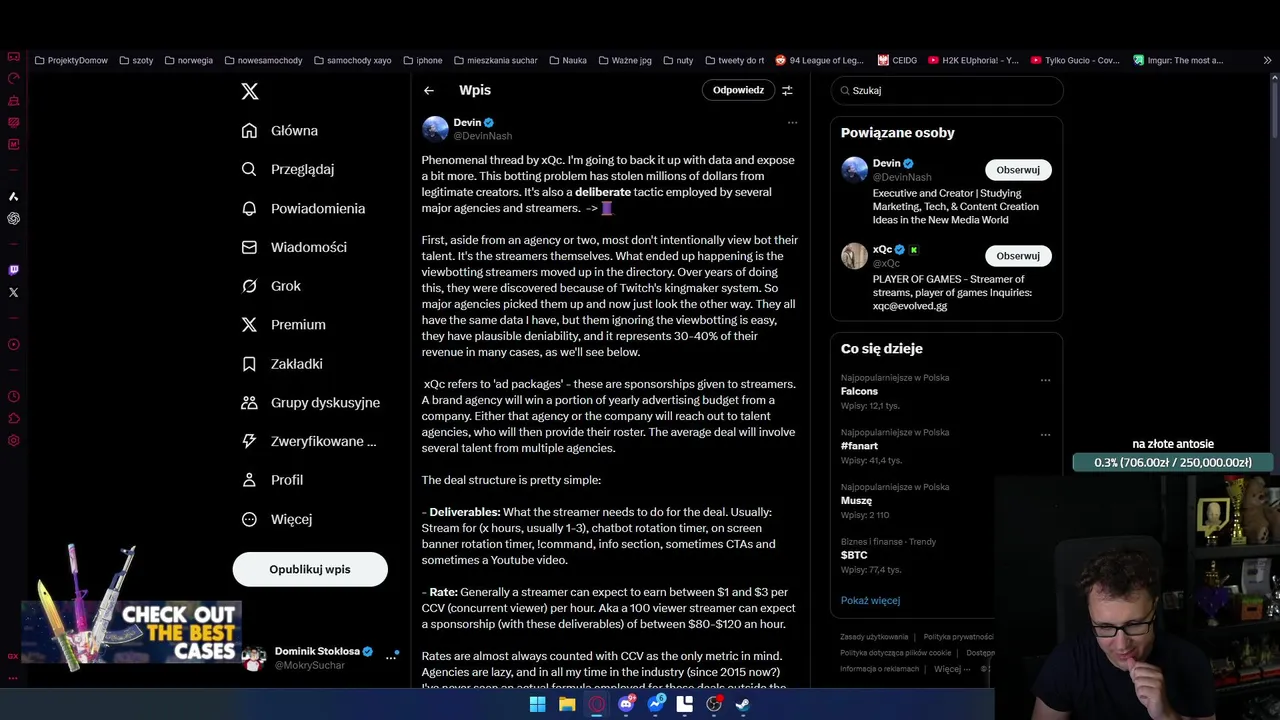
Task: Focus the Szukaj search field
Action: click(947, 90)
